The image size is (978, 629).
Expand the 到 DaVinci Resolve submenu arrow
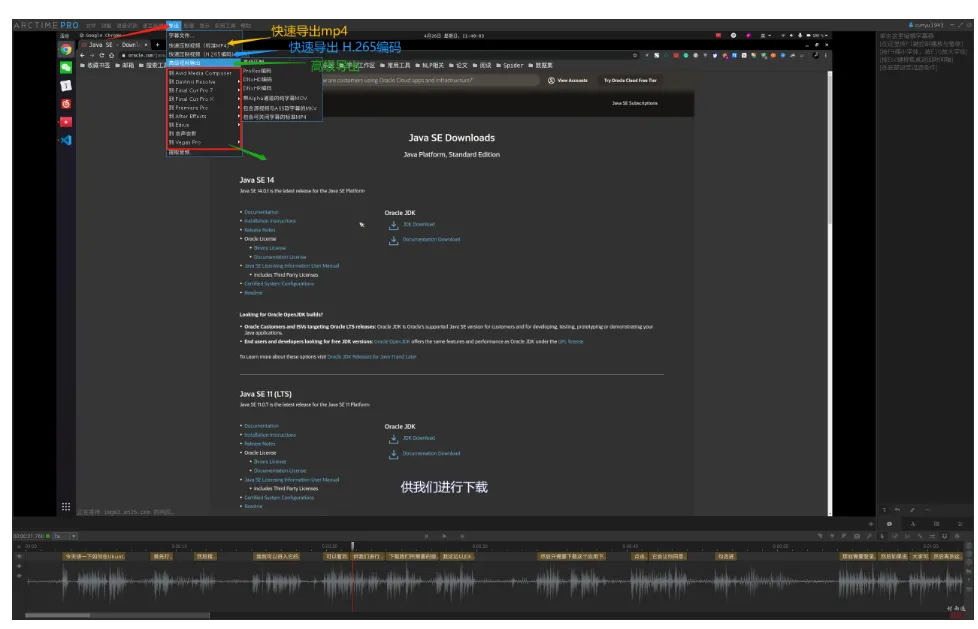click(x=239, y=82)
